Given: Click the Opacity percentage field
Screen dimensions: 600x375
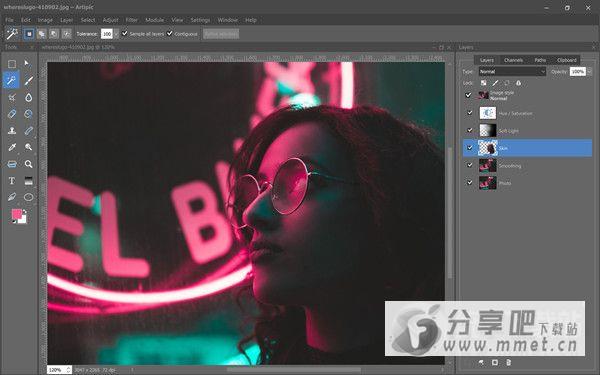Looking at the screenshot, I should click(x=578, y=72).
